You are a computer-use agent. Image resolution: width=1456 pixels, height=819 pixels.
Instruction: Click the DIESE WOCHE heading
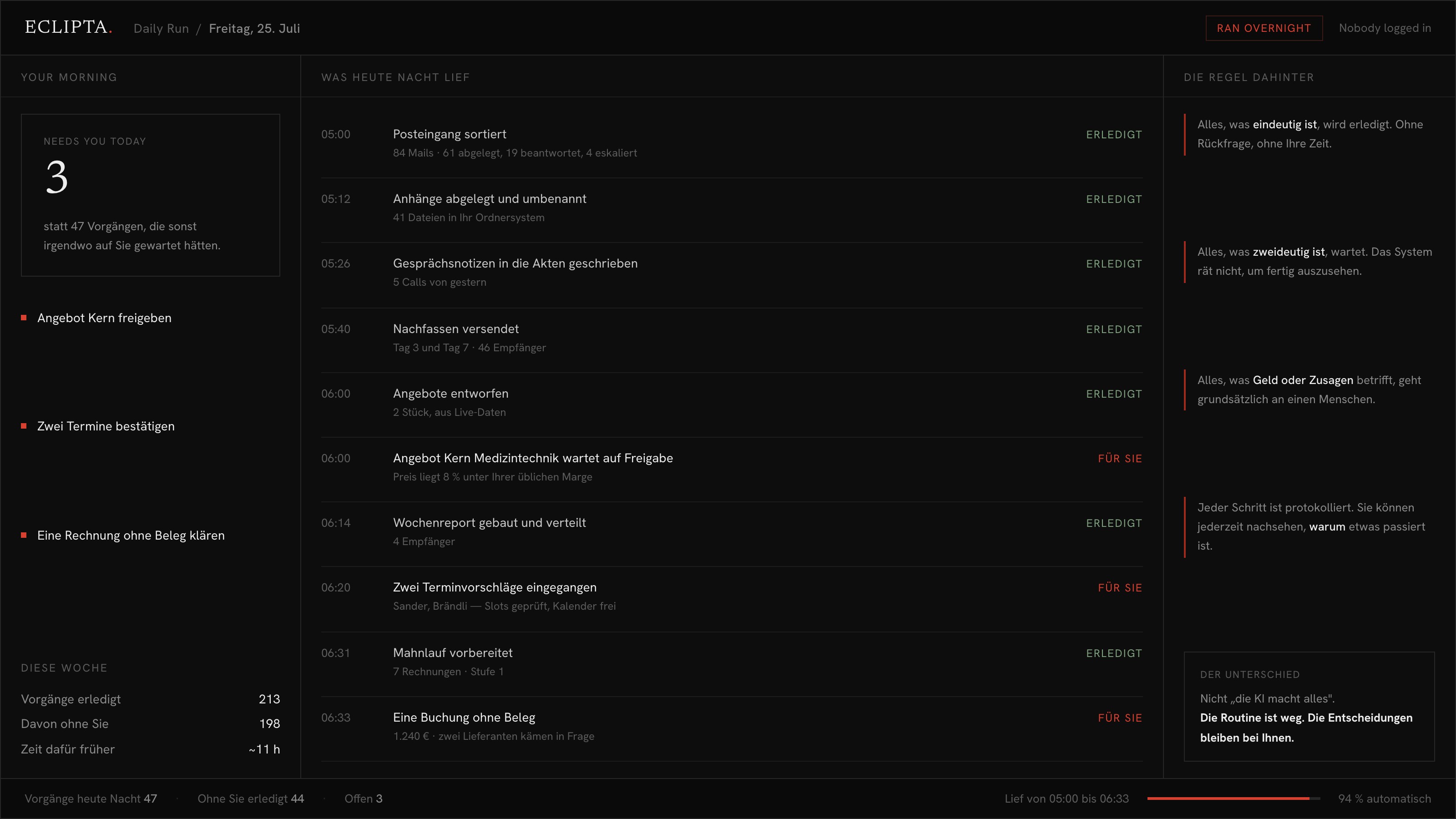point(64,668)
